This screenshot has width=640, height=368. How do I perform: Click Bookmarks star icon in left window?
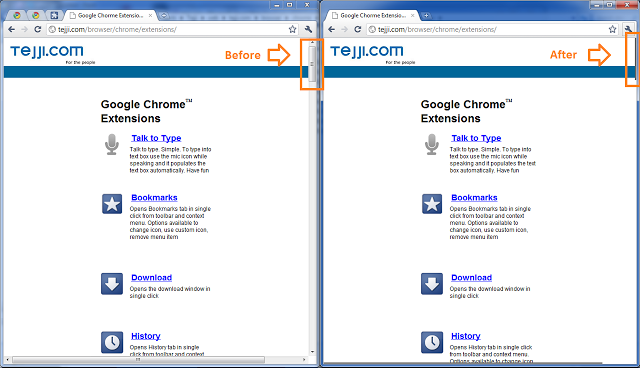(112, 204)
